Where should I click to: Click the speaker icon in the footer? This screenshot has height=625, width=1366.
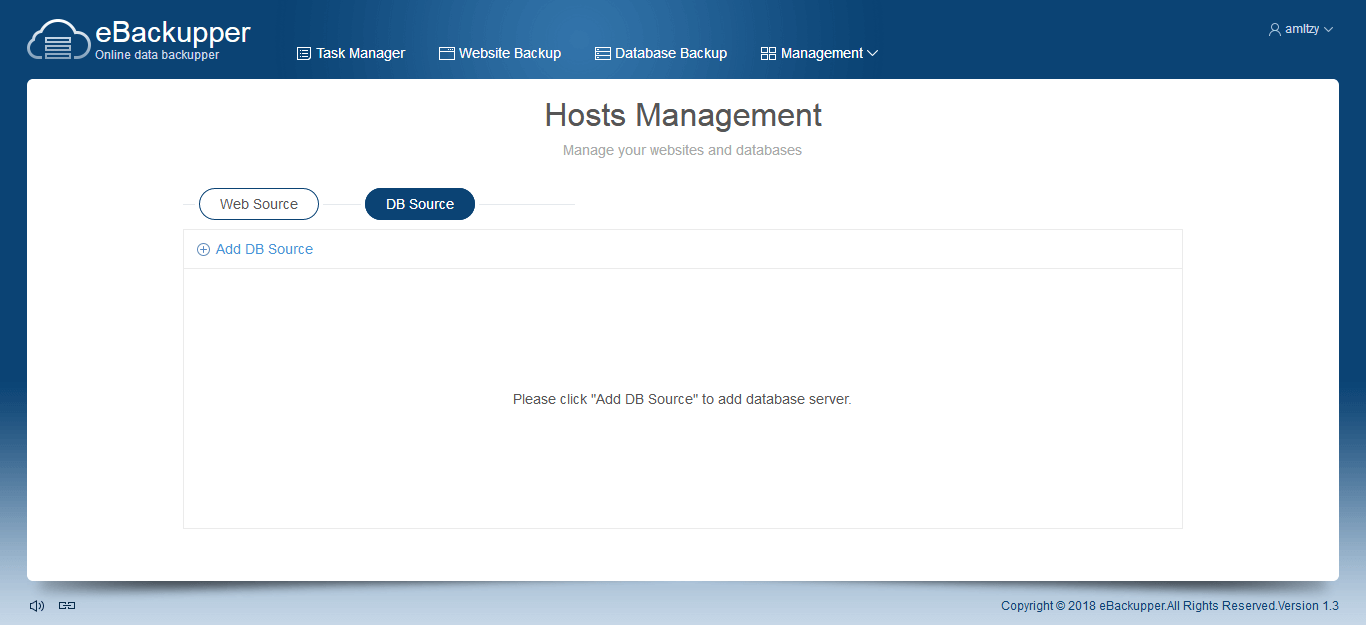37,605
